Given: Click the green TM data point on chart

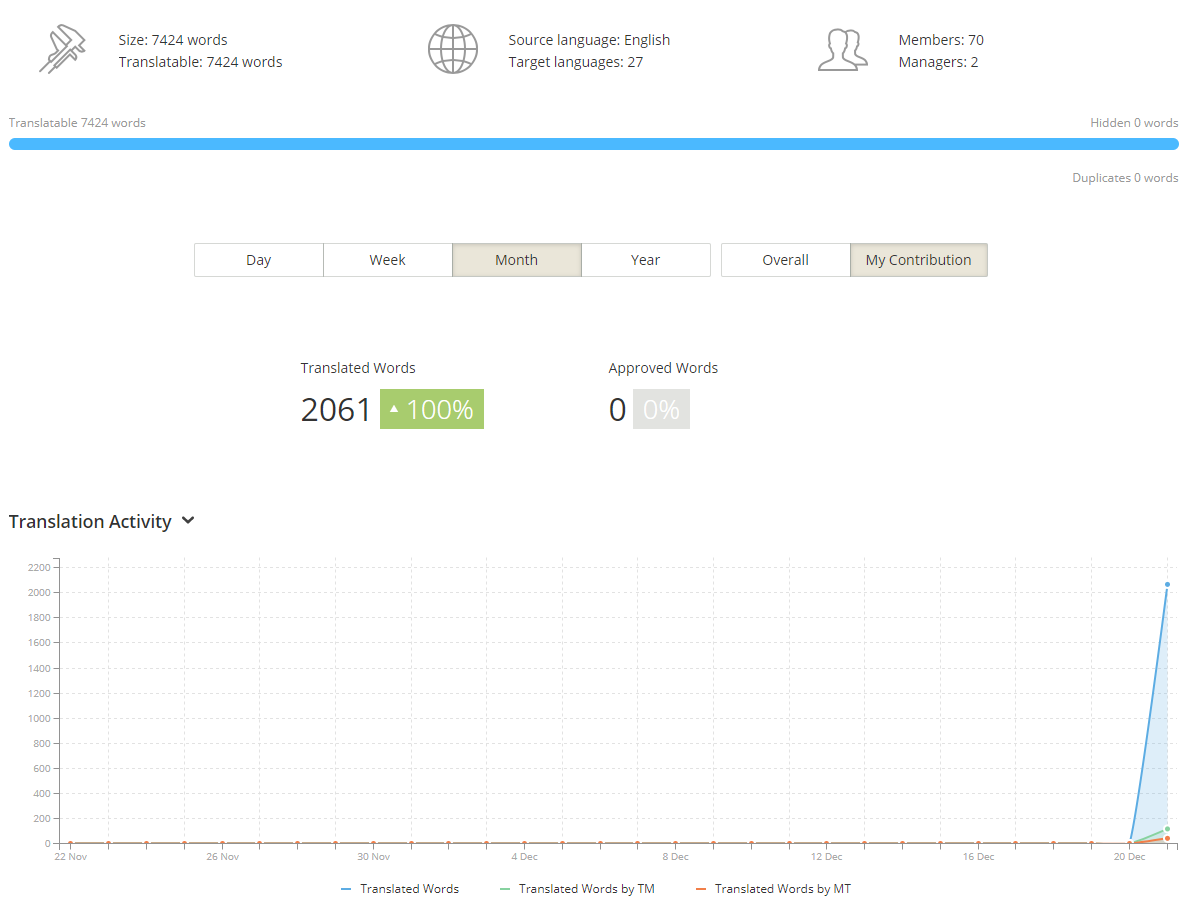Looking at the screenshot, I should (1167, 829).
